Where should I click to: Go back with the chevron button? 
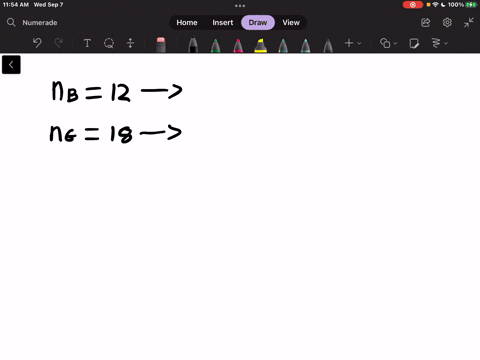pos(11,65)
